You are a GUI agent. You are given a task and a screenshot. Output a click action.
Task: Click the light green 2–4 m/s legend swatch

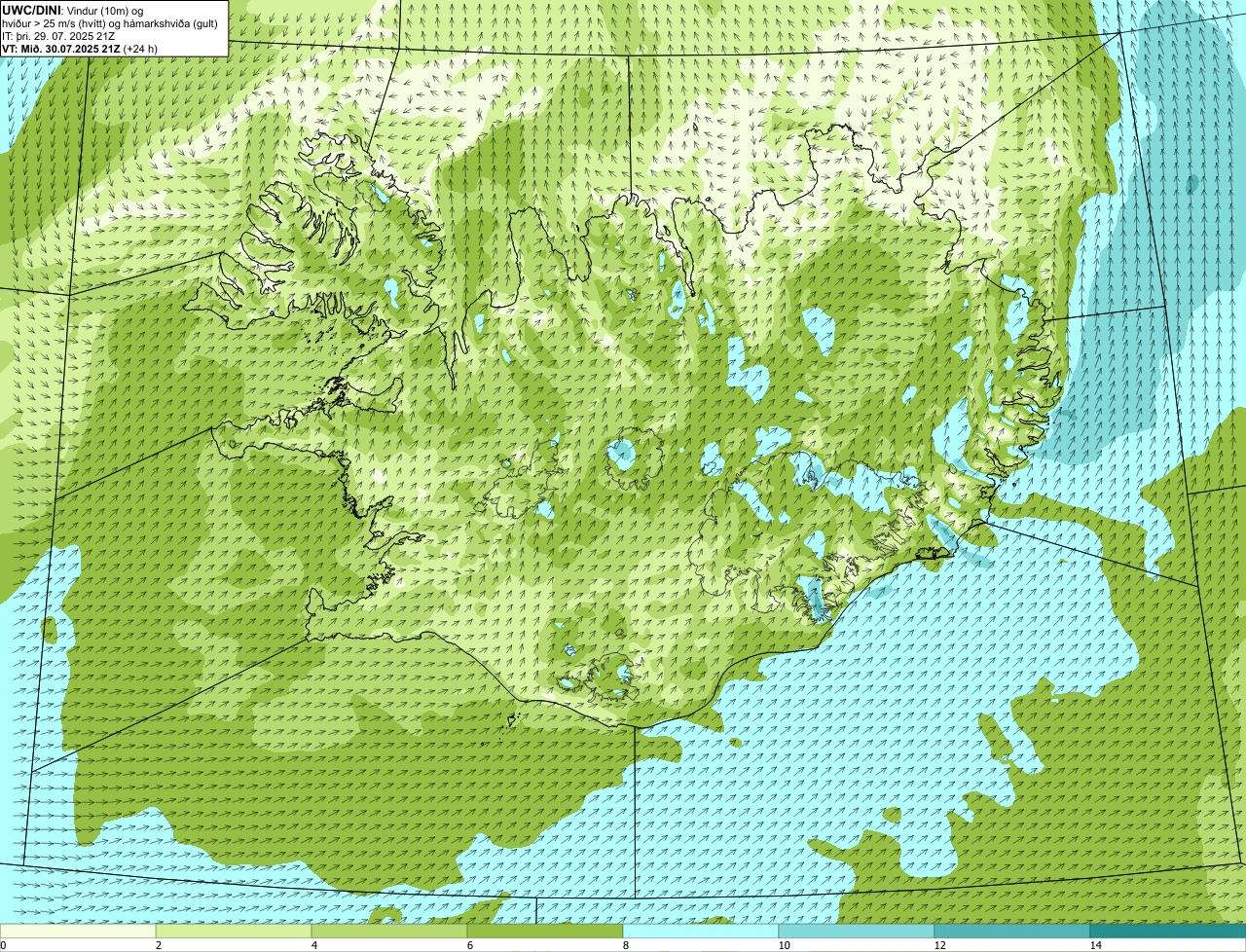coord(234,931)
